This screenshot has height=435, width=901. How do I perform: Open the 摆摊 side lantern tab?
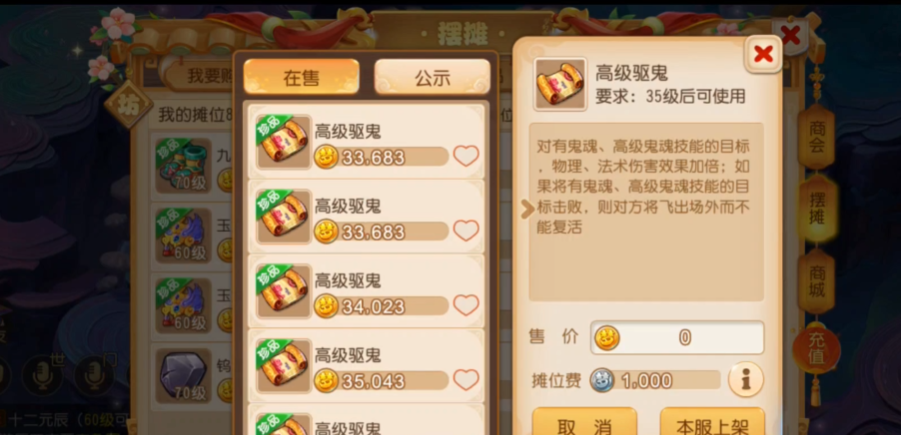coord(817,209)
